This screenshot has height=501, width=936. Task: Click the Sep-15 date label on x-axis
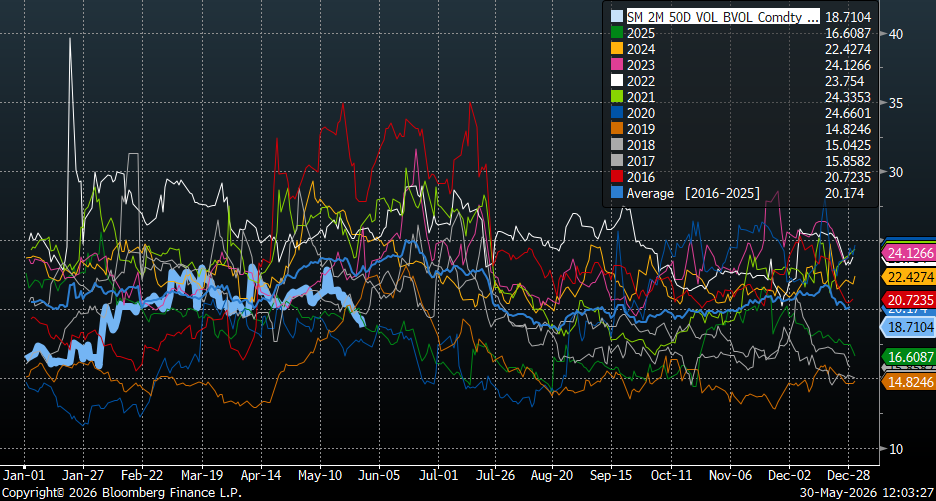pyautogui.click(x=611, y=474)
